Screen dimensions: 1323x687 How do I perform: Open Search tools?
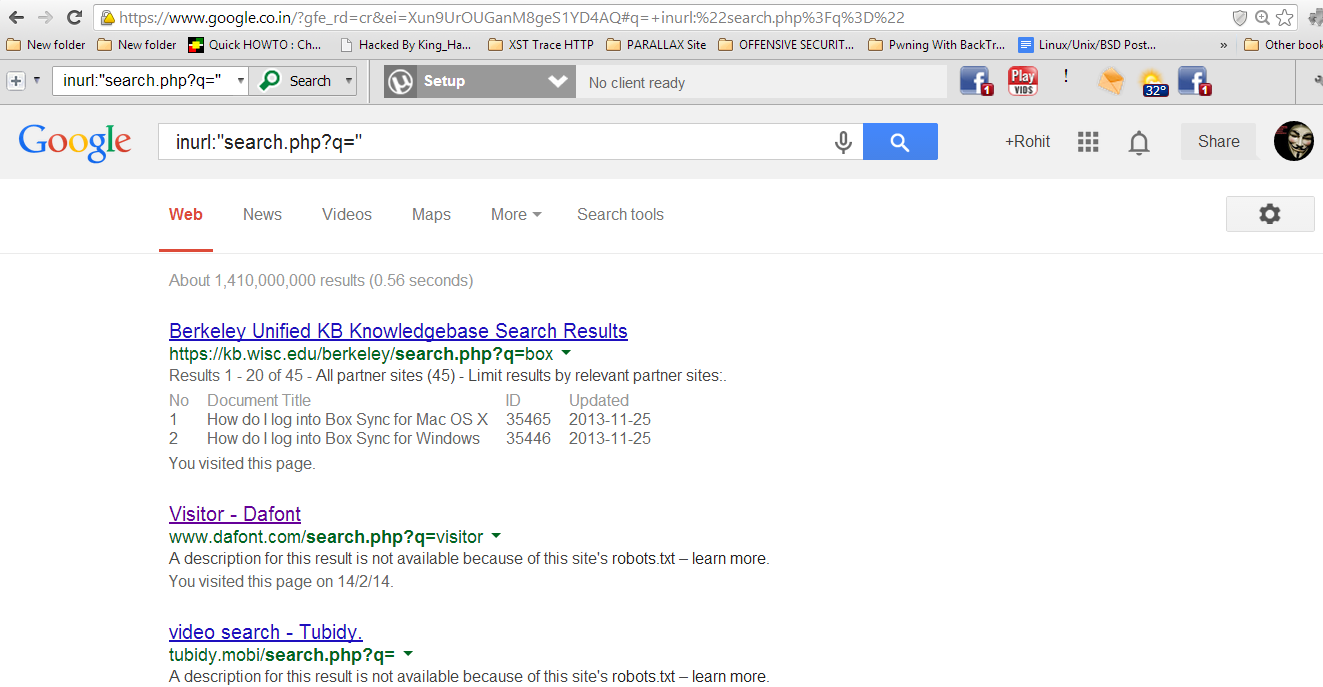[620, 215]
